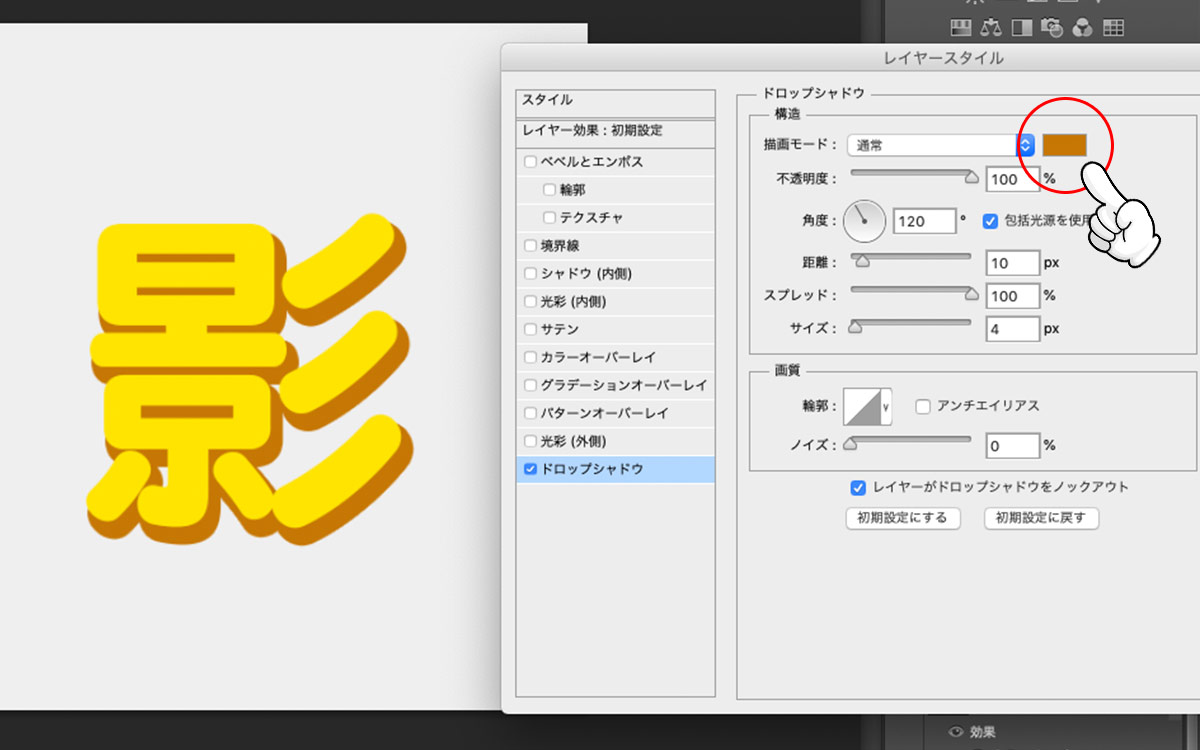Select the Black & White adjustment icon
Viewport: 1200px width, 750px height.
(1021, 27)
